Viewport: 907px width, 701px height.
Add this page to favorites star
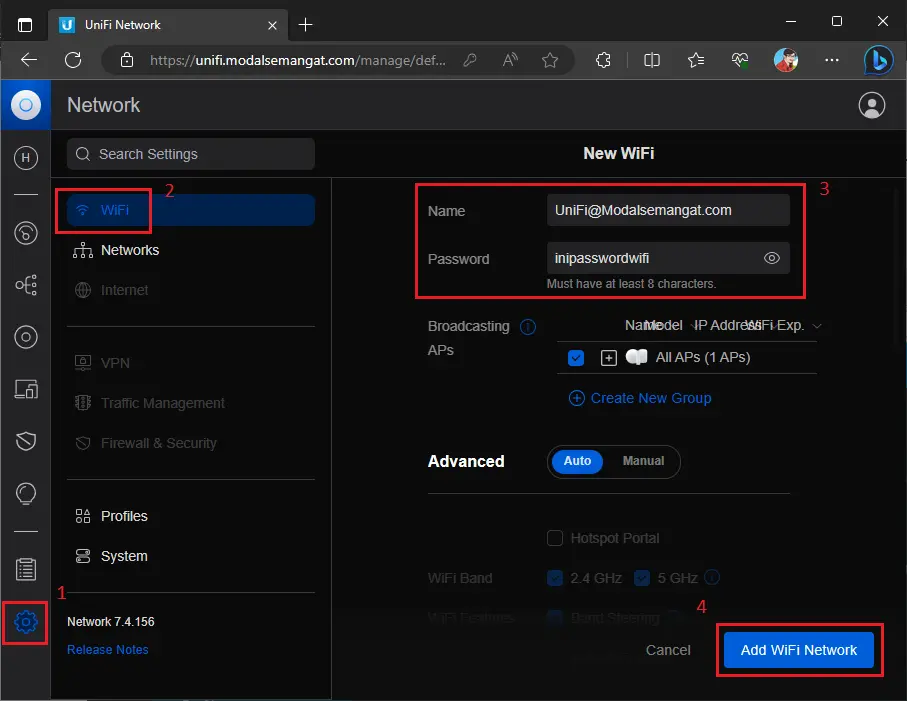550,60
